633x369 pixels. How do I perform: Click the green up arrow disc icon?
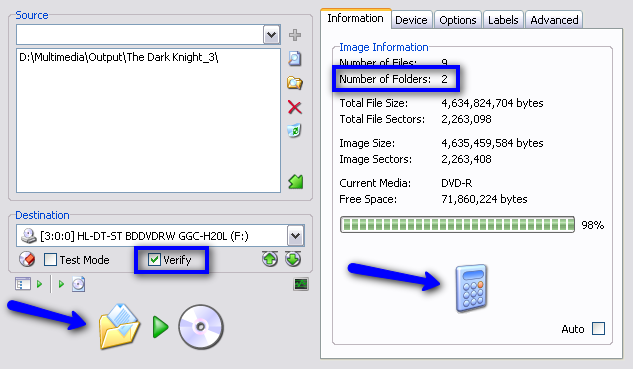[270, 259]
